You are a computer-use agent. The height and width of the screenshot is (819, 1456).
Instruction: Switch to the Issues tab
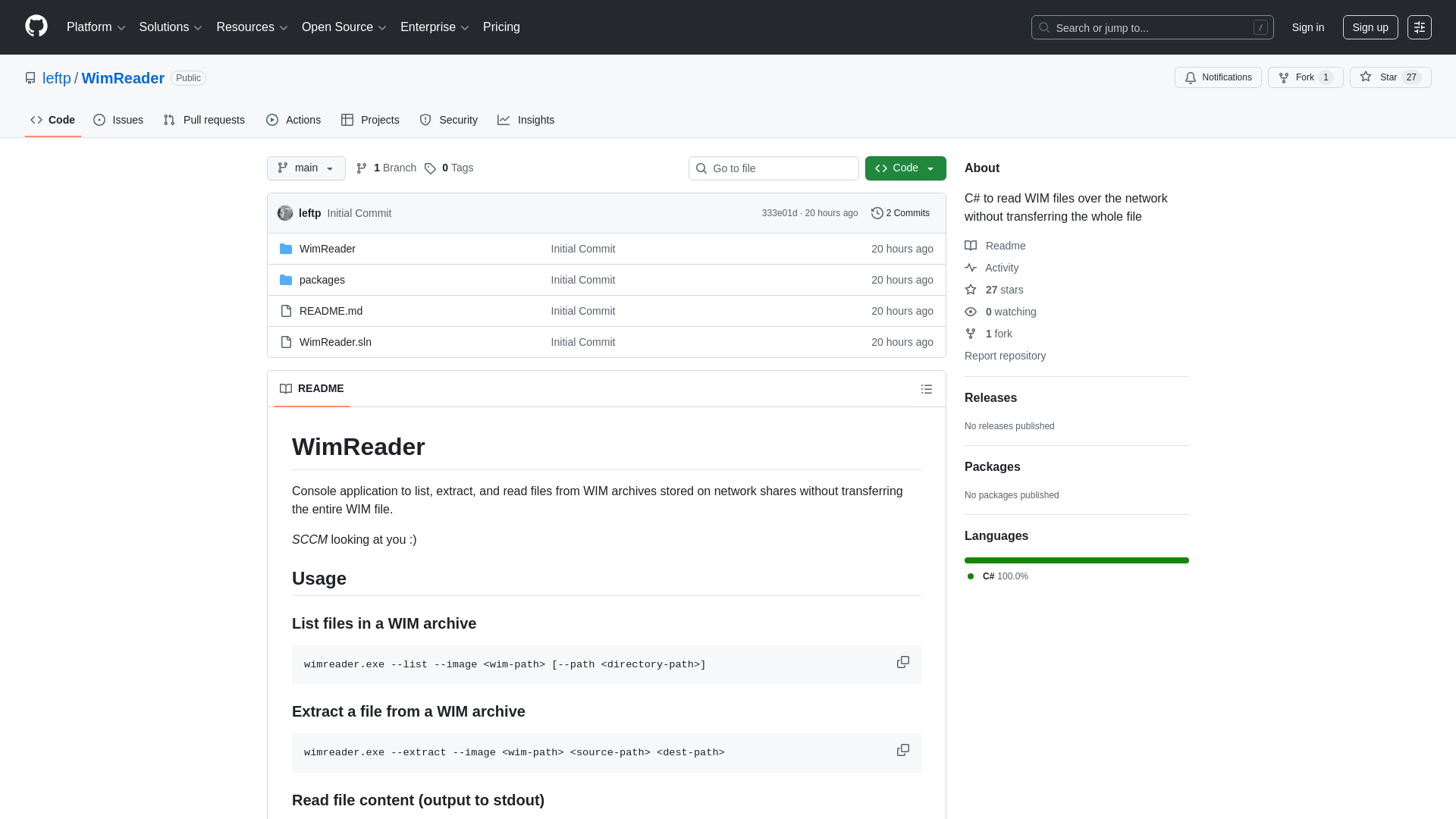tap(118, 120)
